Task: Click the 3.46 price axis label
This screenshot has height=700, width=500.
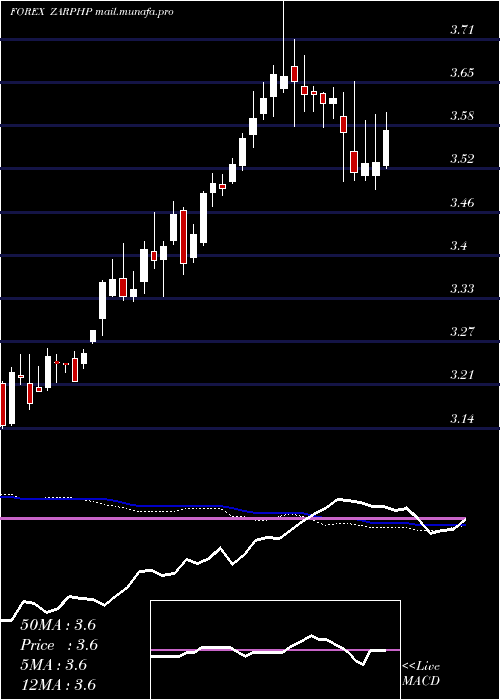Action: pos(462,203)
